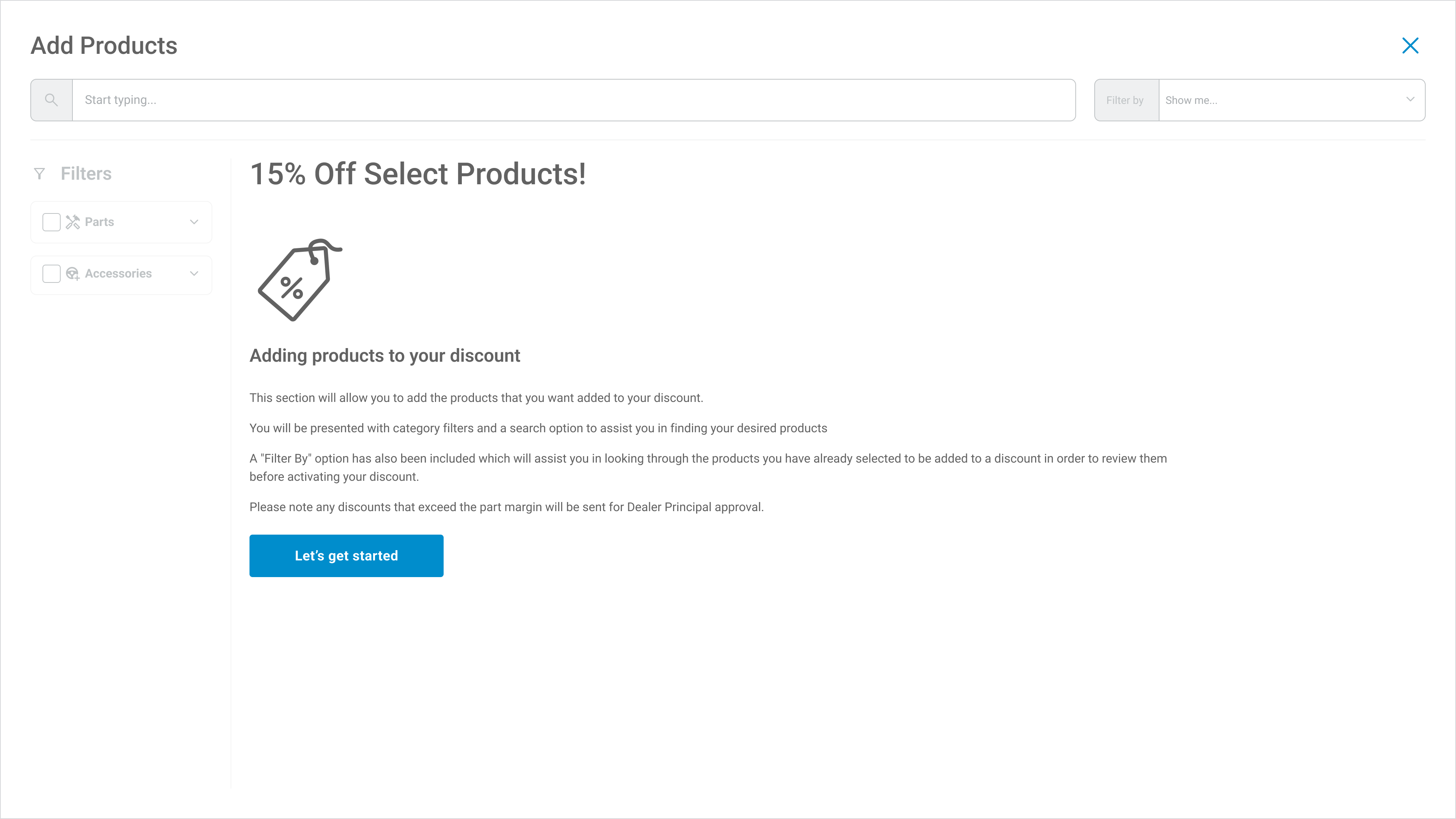
Task: Click the Accessories steering wheel icon
Action: 73,273
